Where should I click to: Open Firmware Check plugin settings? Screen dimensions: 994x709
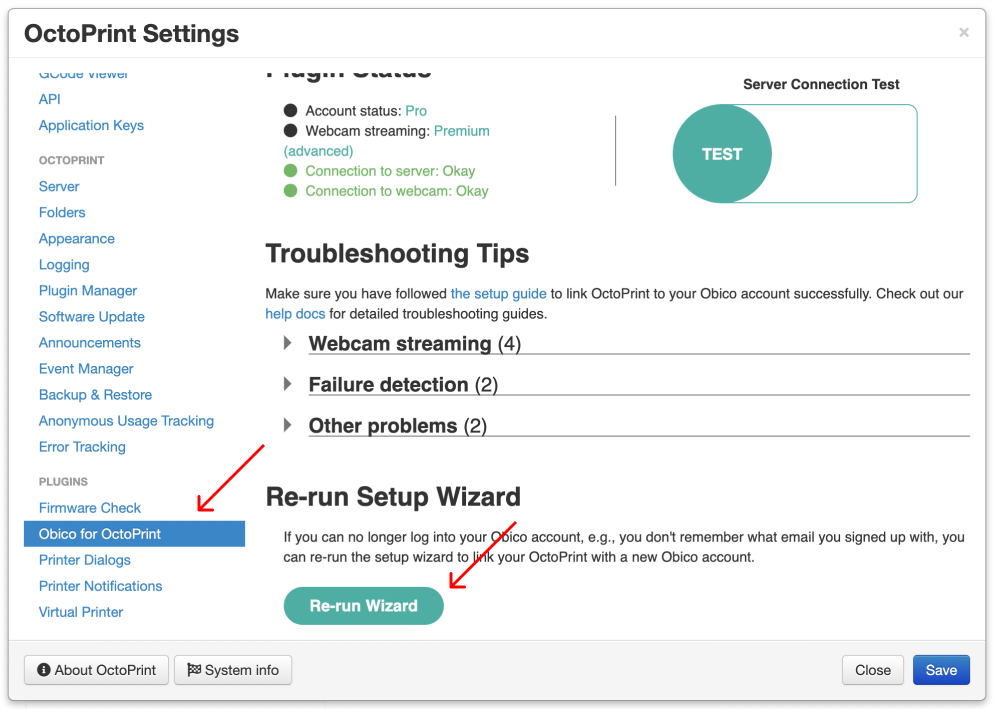click(x=90, y=508)
